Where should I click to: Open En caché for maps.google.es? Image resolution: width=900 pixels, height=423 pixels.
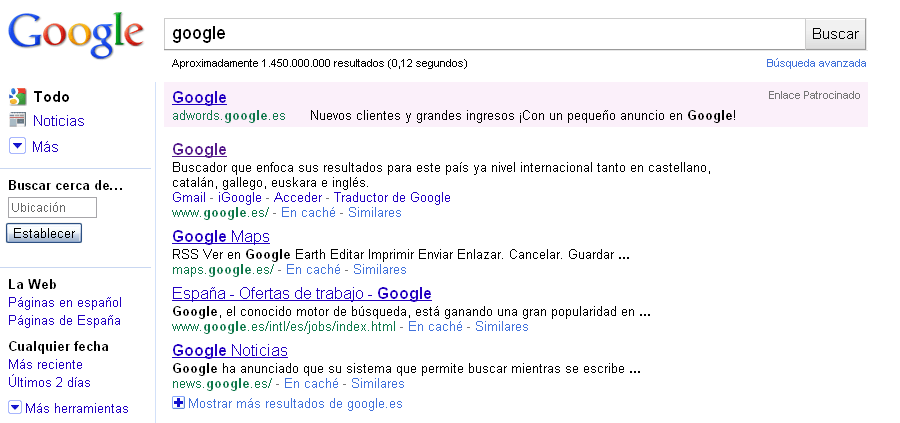pyautogui.click(x=313, y=269)
